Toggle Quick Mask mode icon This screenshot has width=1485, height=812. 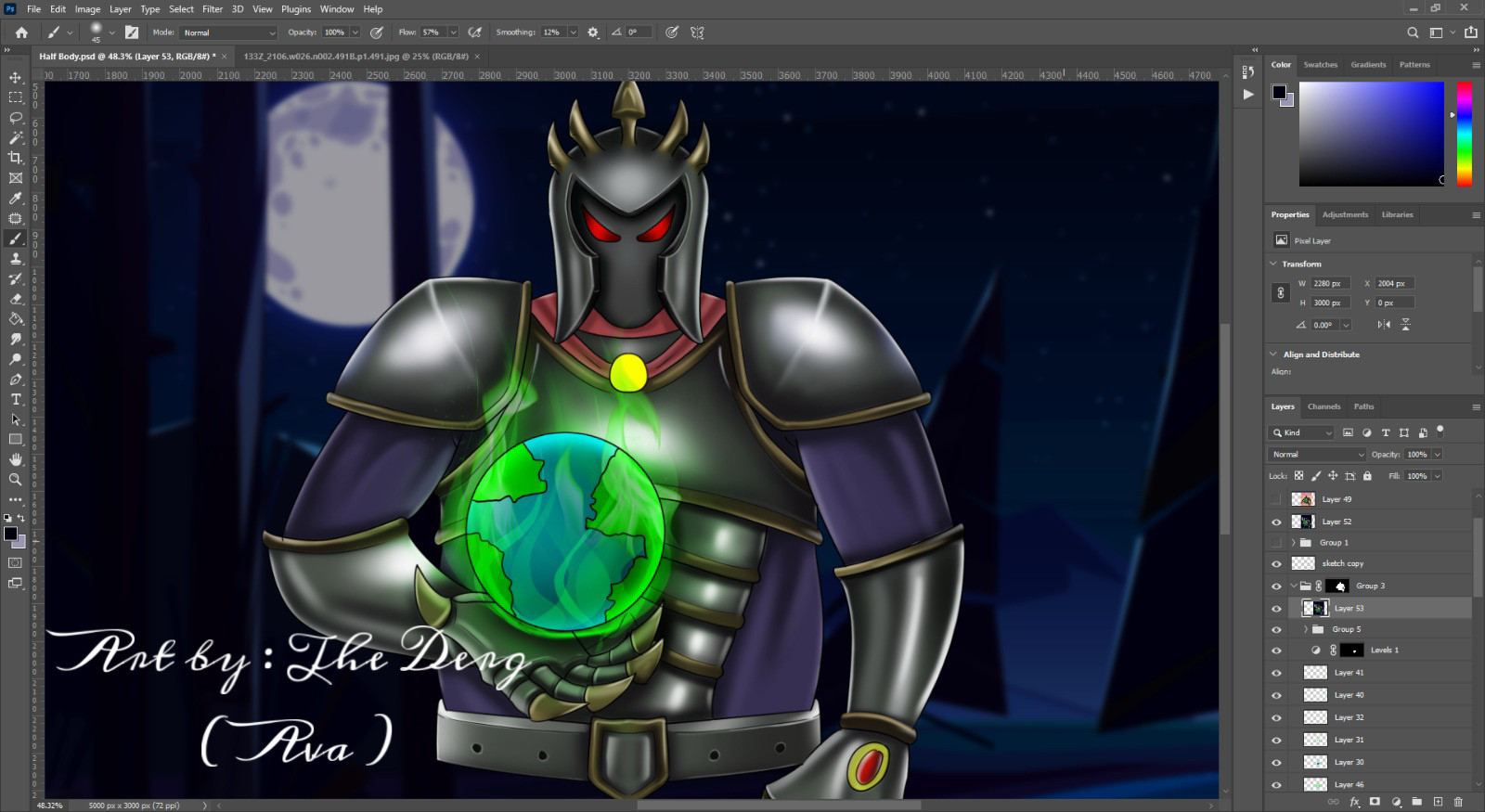16,562
